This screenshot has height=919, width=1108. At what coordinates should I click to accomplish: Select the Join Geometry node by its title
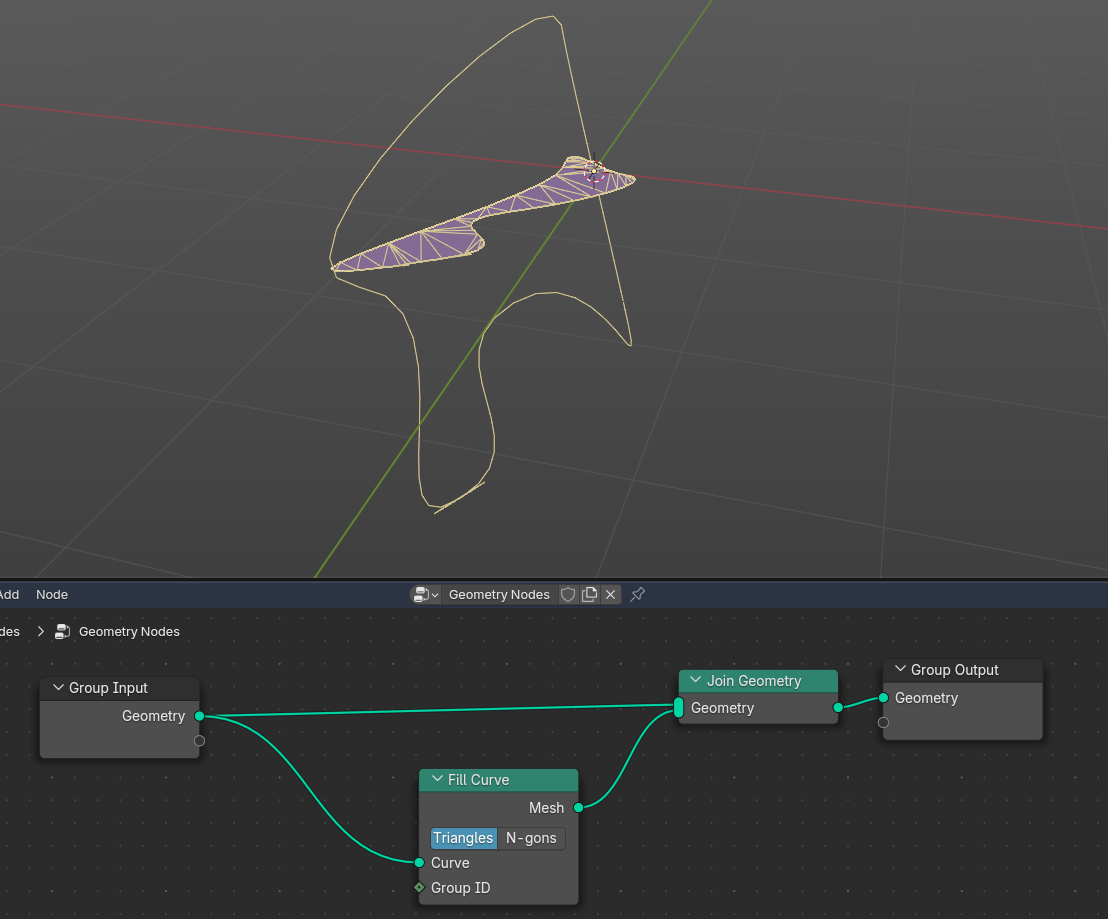(754, 681)
